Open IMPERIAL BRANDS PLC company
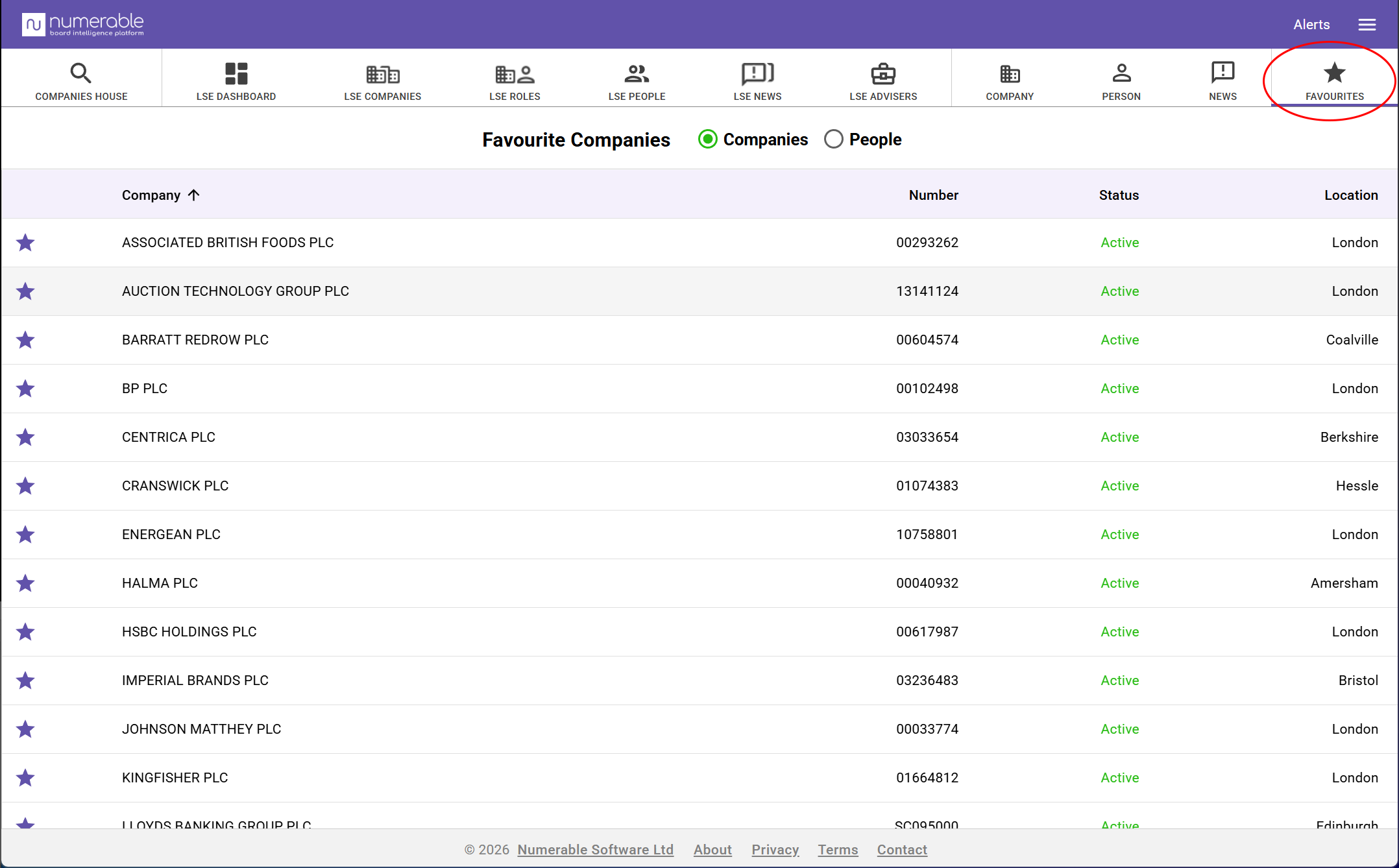 point(195,681)
